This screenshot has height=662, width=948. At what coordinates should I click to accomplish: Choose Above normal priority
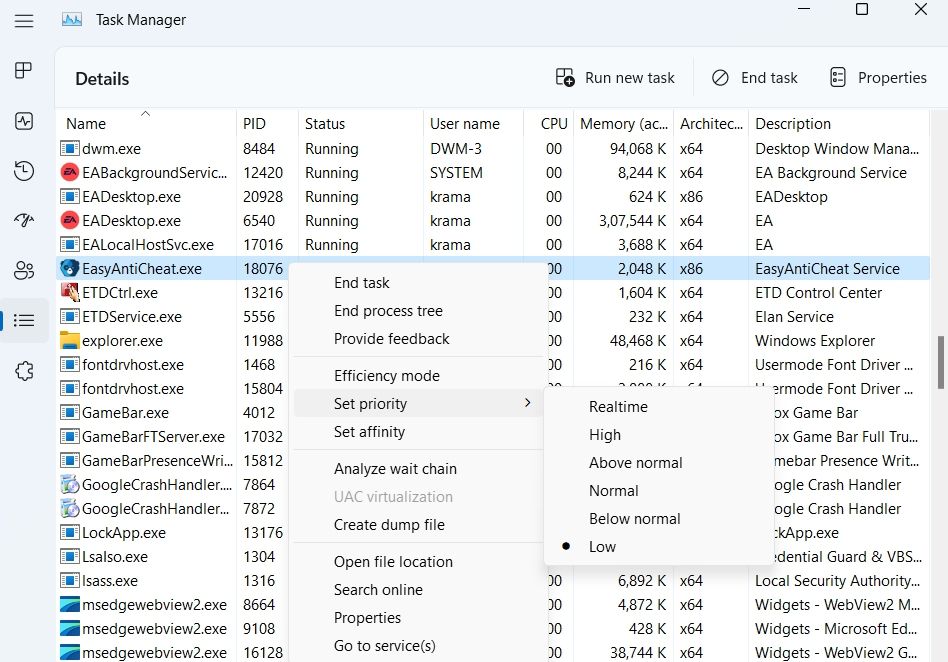(635, 463)
